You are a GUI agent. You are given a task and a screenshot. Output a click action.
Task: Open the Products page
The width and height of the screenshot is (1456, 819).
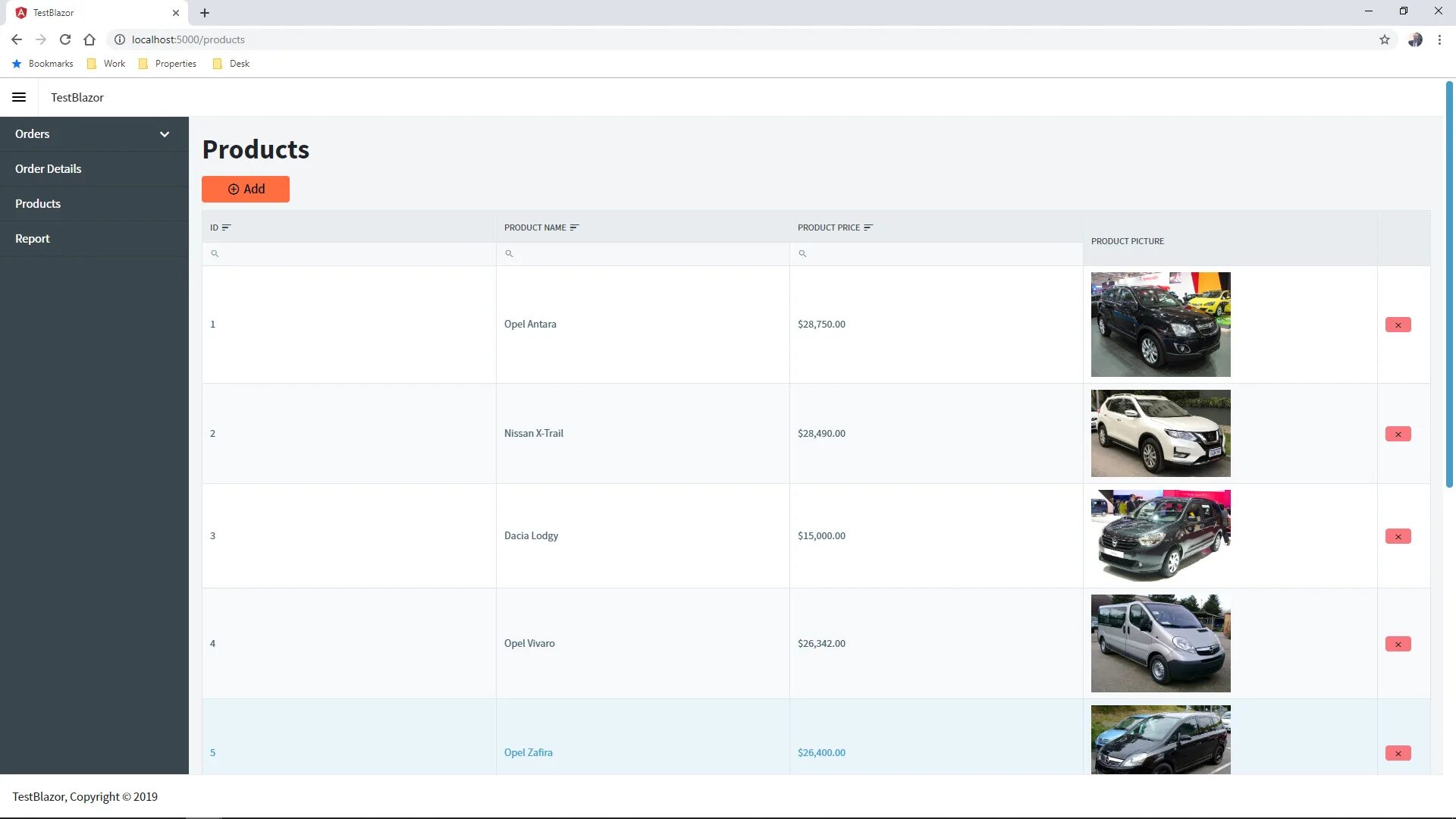pyautogui.click(x=38, y=203)
